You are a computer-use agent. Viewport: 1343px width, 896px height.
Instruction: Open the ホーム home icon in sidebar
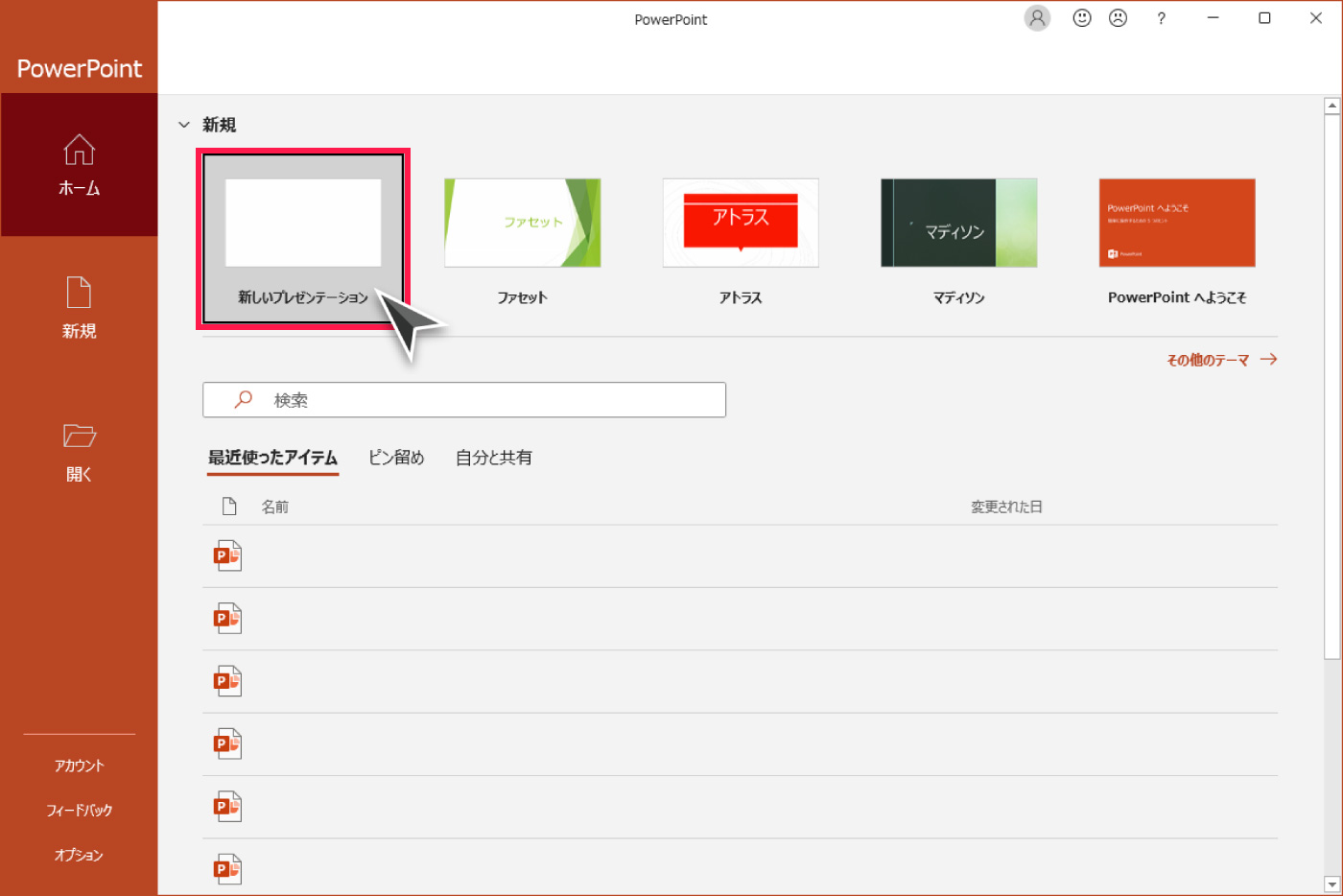[79, 149]
